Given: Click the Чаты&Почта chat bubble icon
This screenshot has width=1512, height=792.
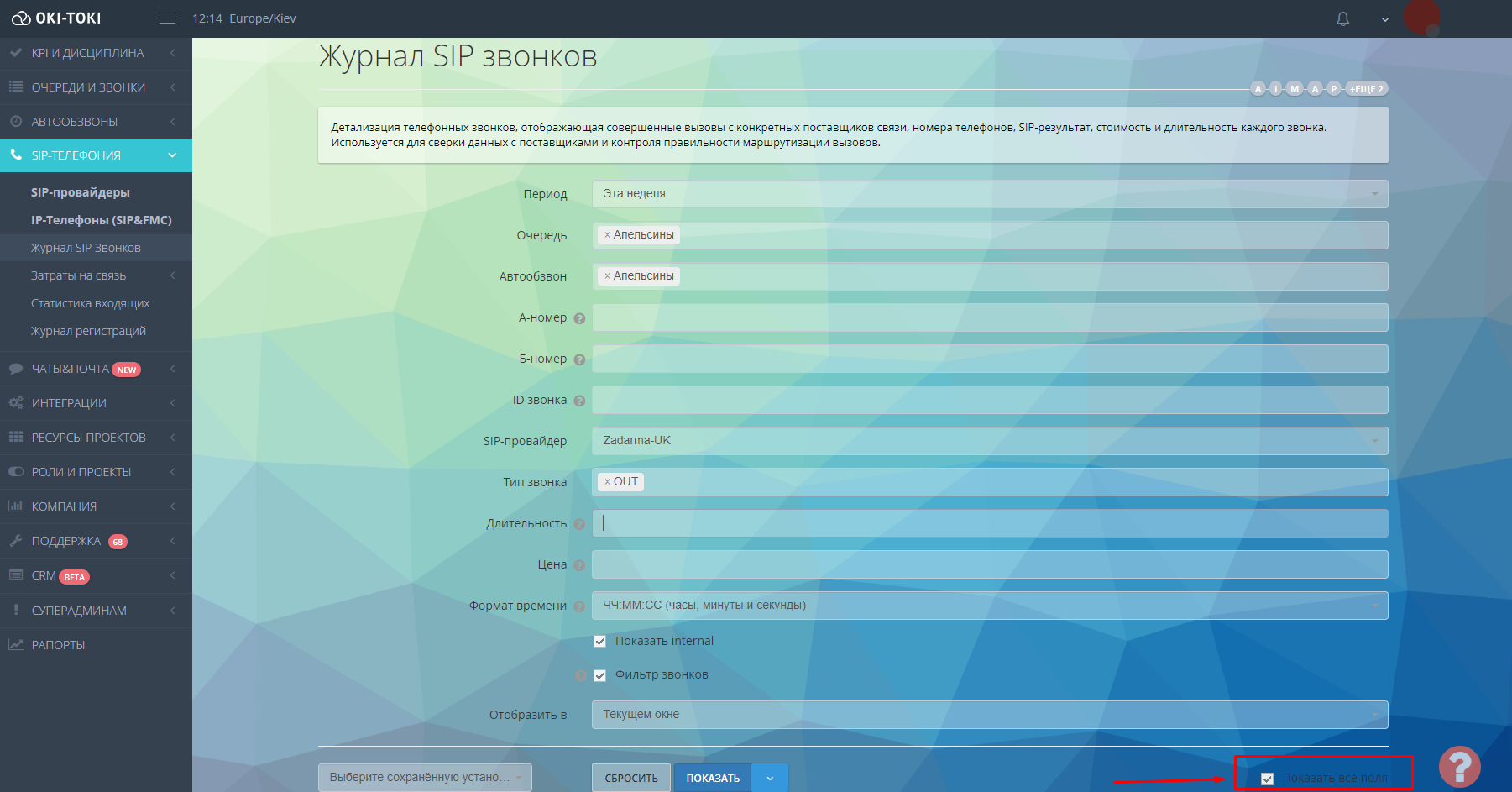Looking at the screenshot, I should [x=16, y=369].
